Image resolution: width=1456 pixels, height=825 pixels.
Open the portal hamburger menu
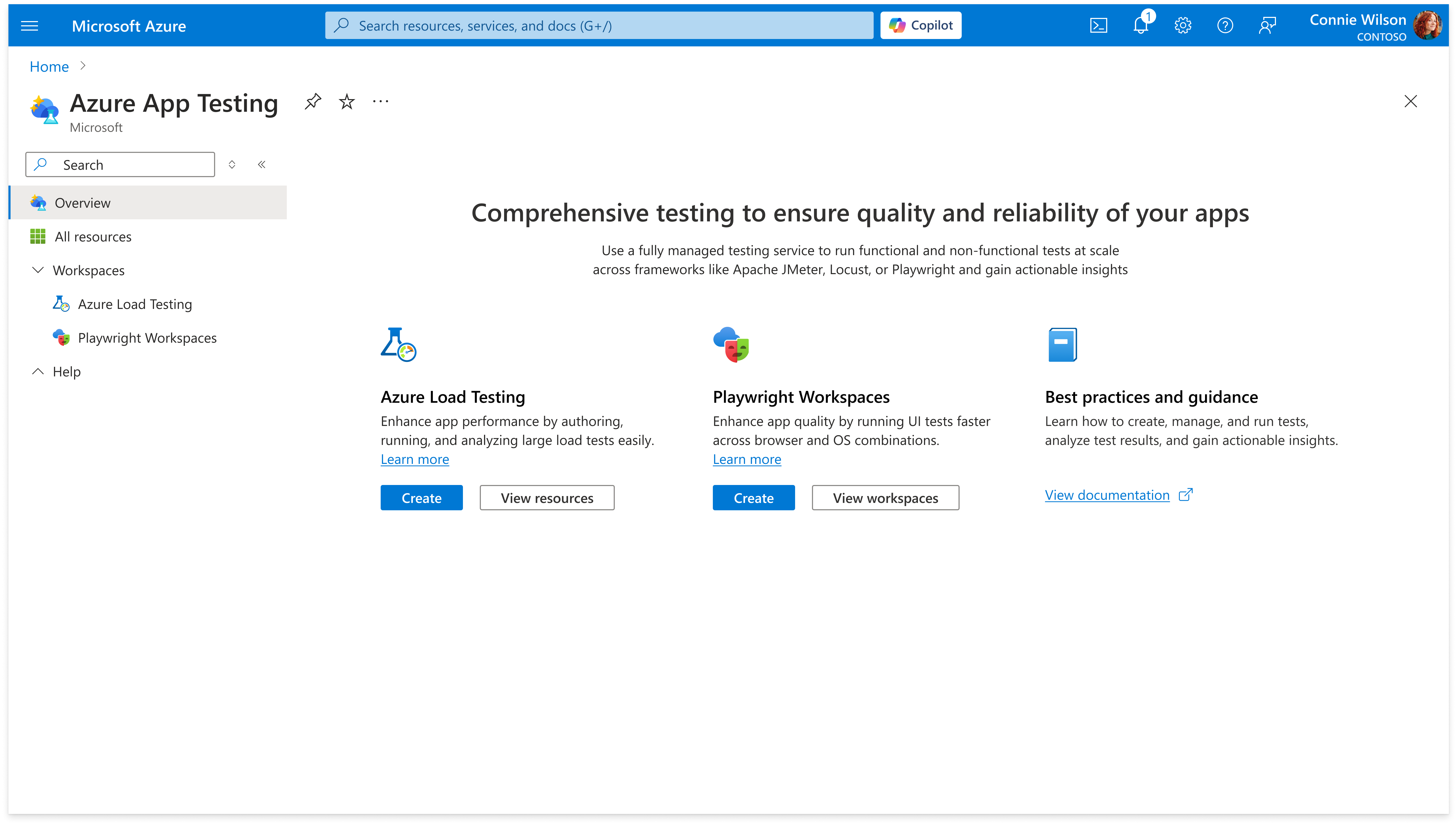coord(29,26)
